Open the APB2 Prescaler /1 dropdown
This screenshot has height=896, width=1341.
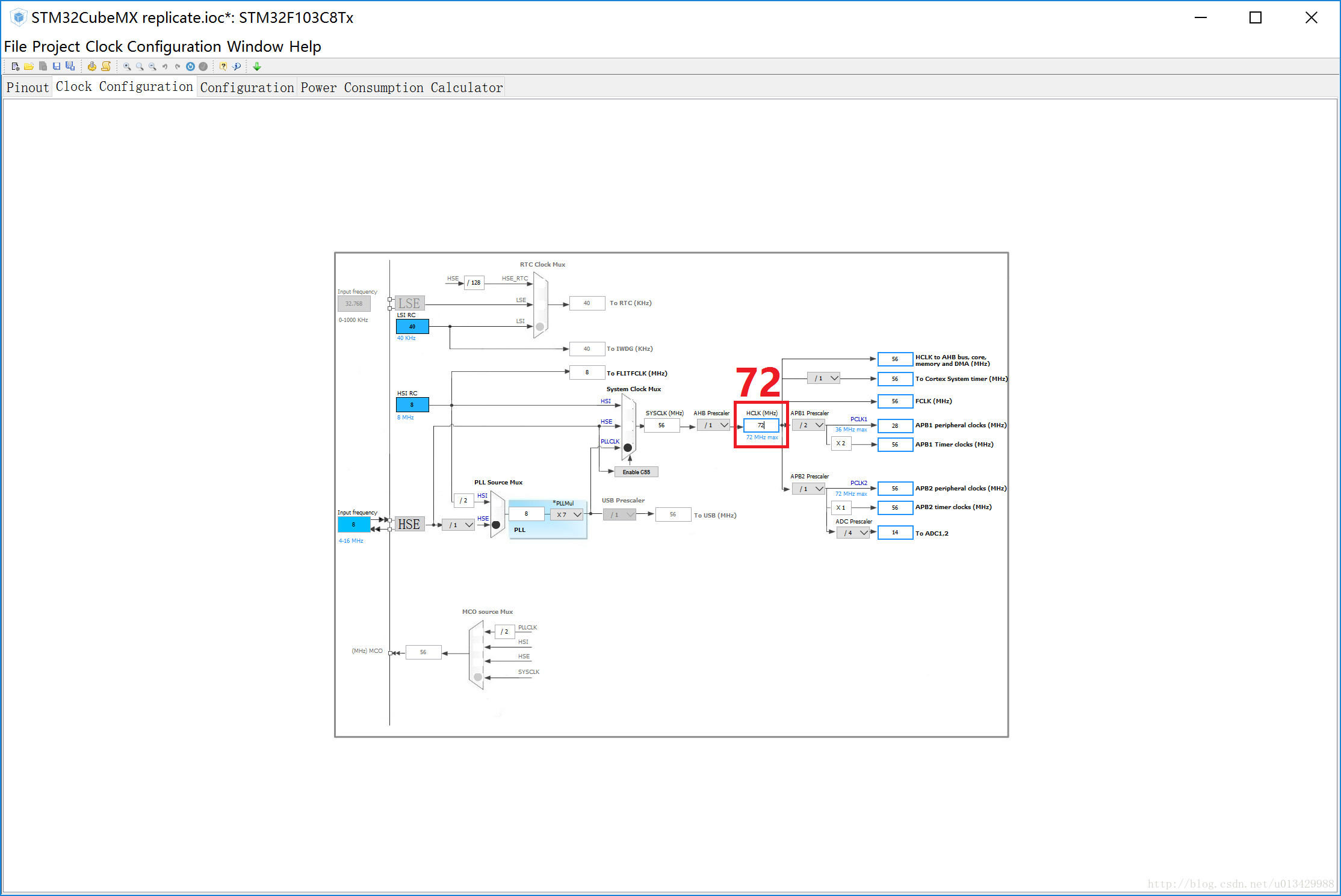pos(809,489)
